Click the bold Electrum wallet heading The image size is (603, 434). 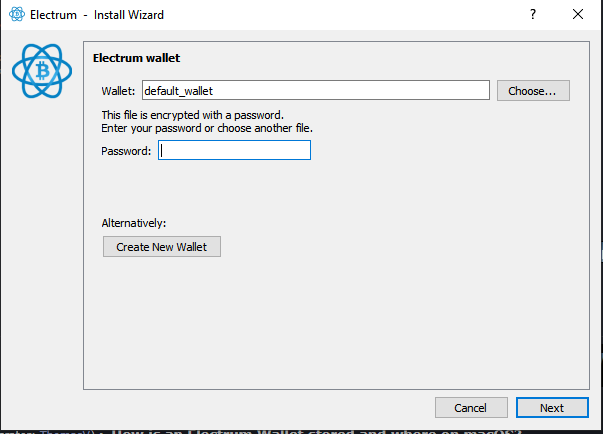(x=137, y=58)
